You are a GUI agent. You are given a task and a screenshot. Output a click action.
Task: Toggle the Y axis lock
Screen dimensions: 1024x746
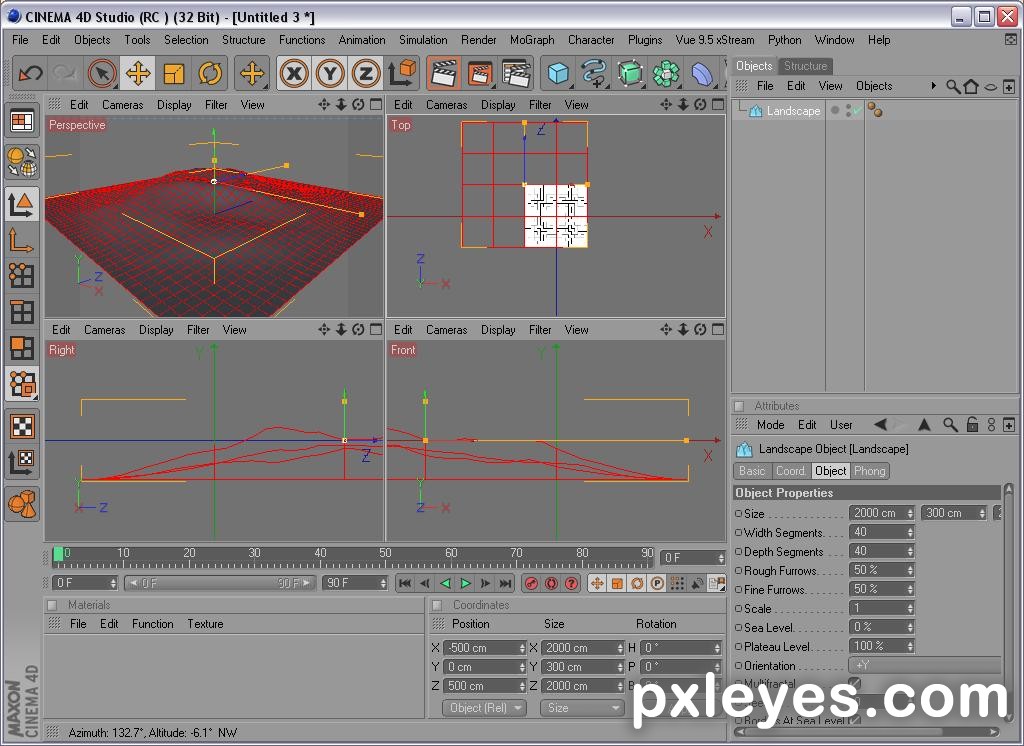(x=330, y=73)
